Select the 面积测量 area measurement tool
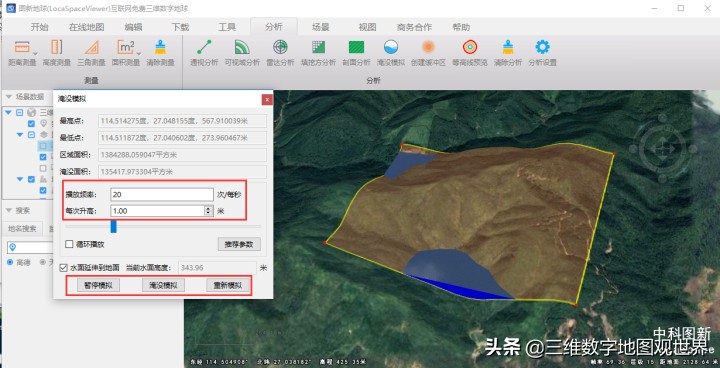Viewport: 720px width, 368px height. 126,53
